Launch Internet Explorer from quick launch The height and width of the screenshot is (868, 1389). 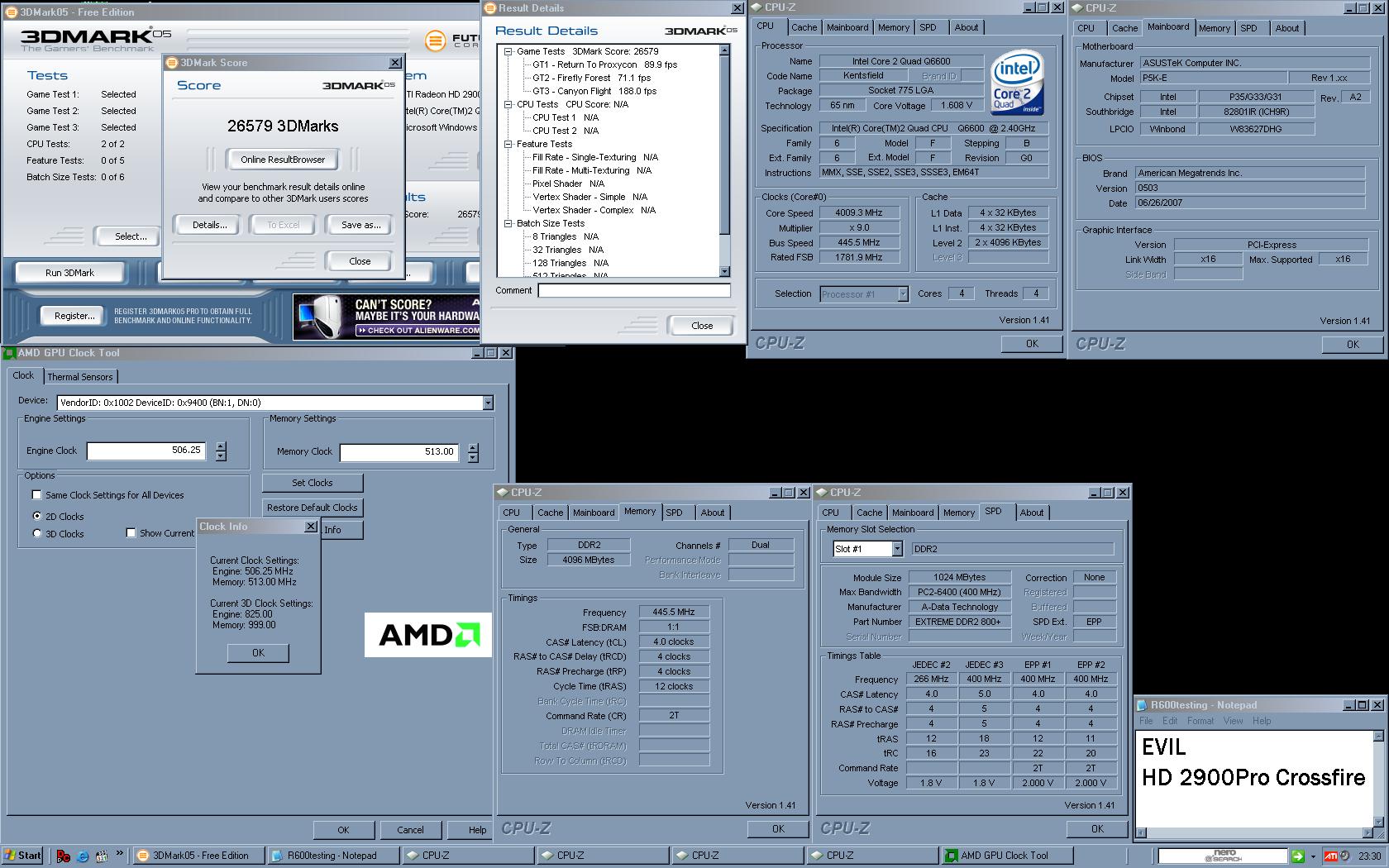[x=83, y=856]
